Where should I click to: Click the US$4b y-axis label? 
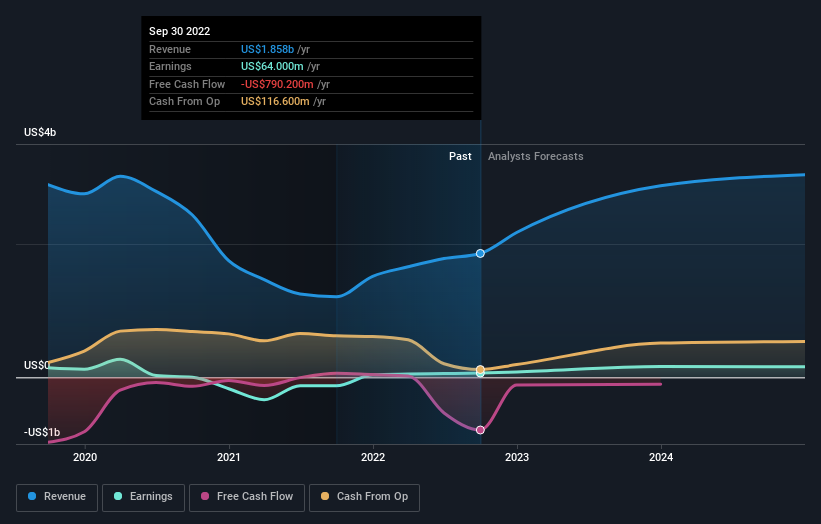click(x=40, y=132)
